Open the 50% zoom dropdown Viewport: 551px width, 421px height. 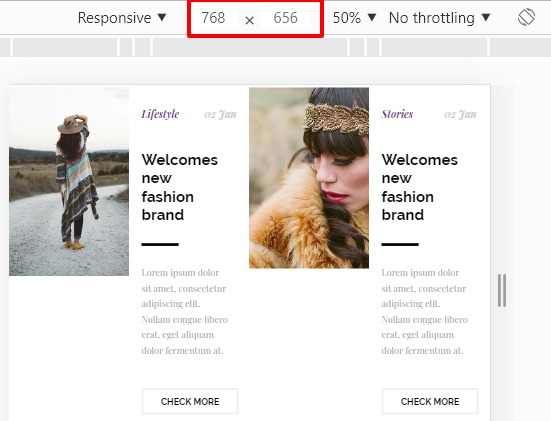pyautogui.click(x=354, y=18)
